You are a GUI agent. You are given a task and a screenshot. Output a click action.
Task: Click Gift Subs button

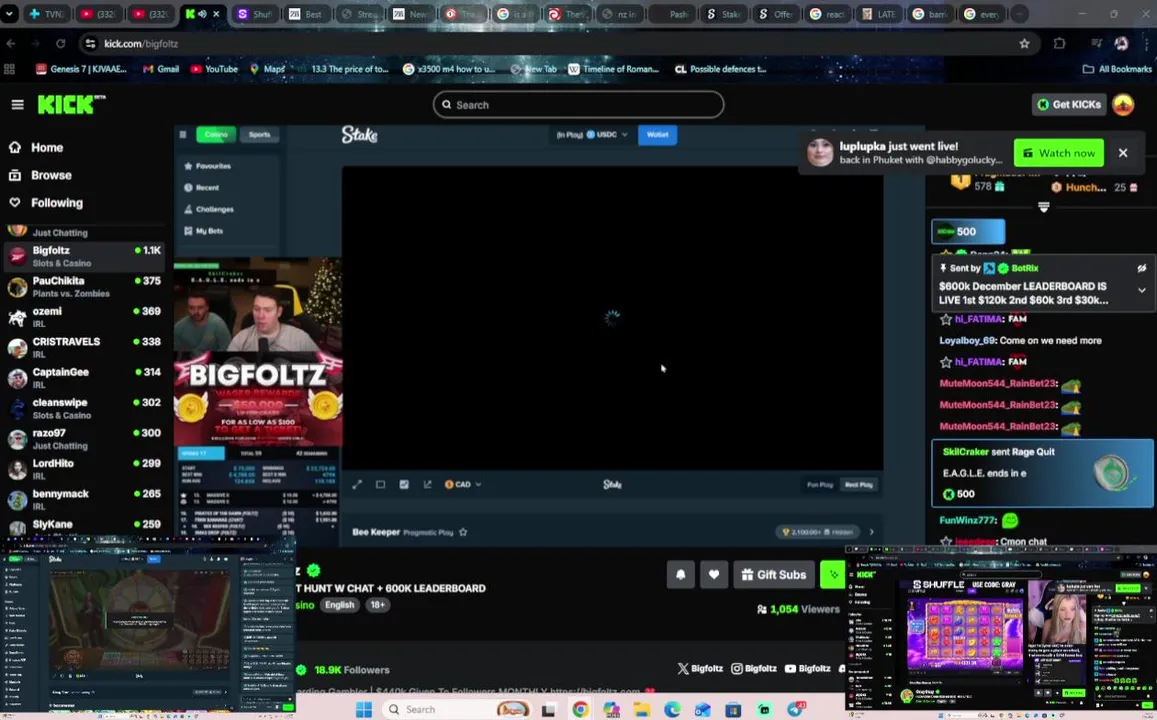click(773, 574)
